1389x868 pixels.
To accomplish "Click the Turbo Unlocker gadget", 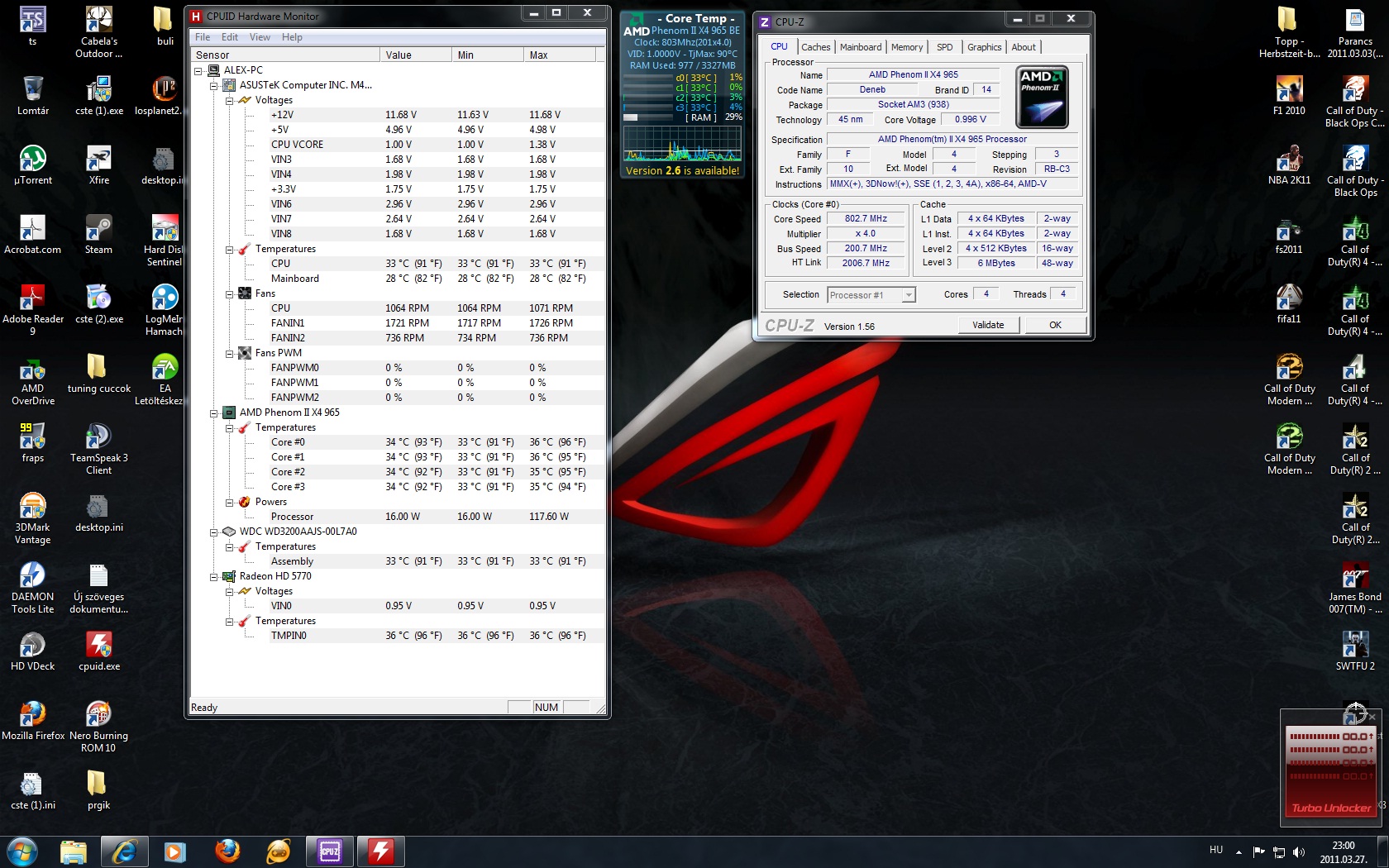I will point(1330,770).
